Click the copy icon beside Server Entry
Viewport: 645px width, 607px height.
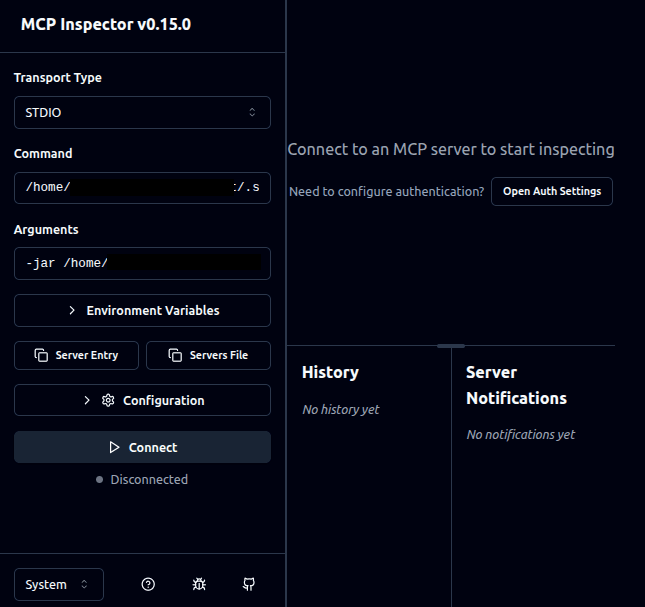41,355
